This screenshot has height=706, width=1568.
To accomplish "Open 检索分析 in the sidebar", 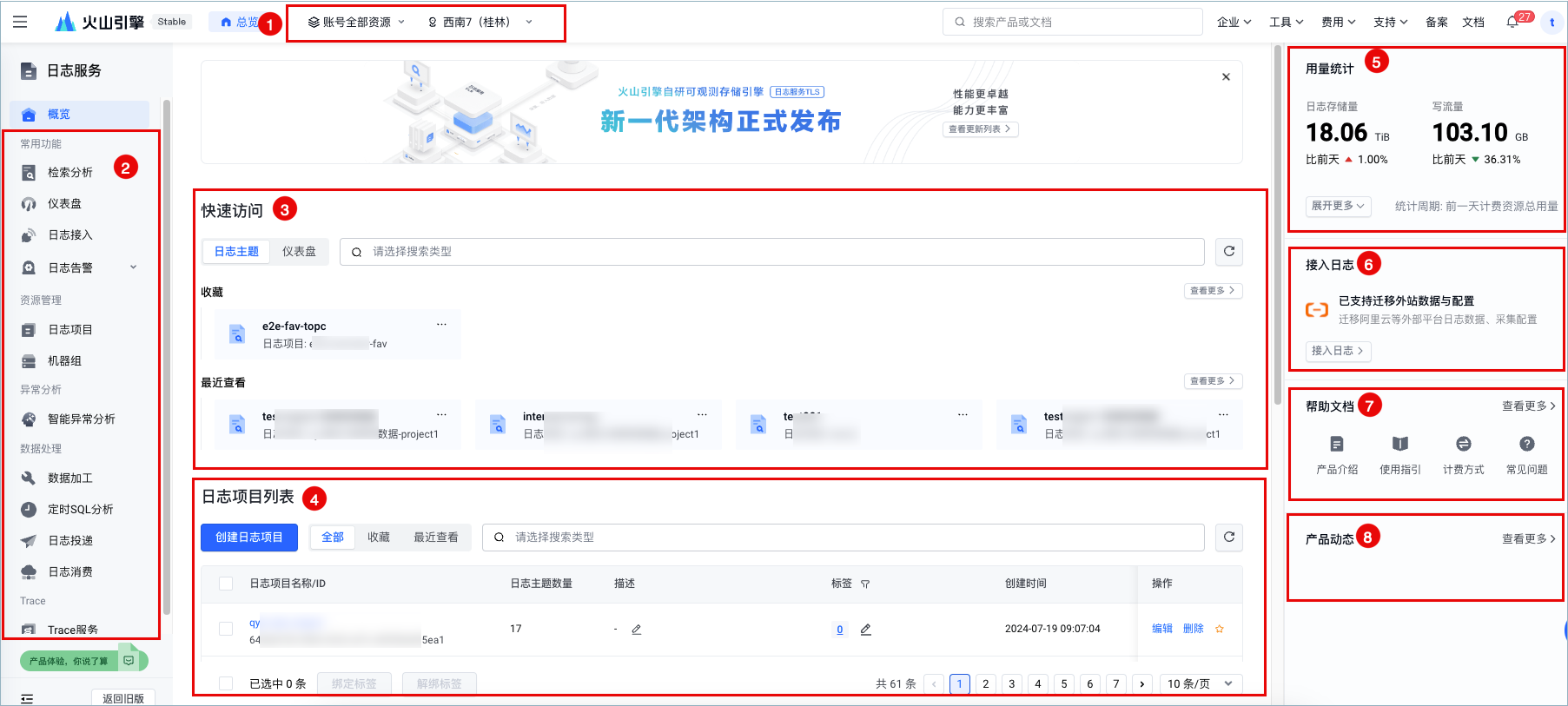I will pyautogui.click(x=69, y=173).
